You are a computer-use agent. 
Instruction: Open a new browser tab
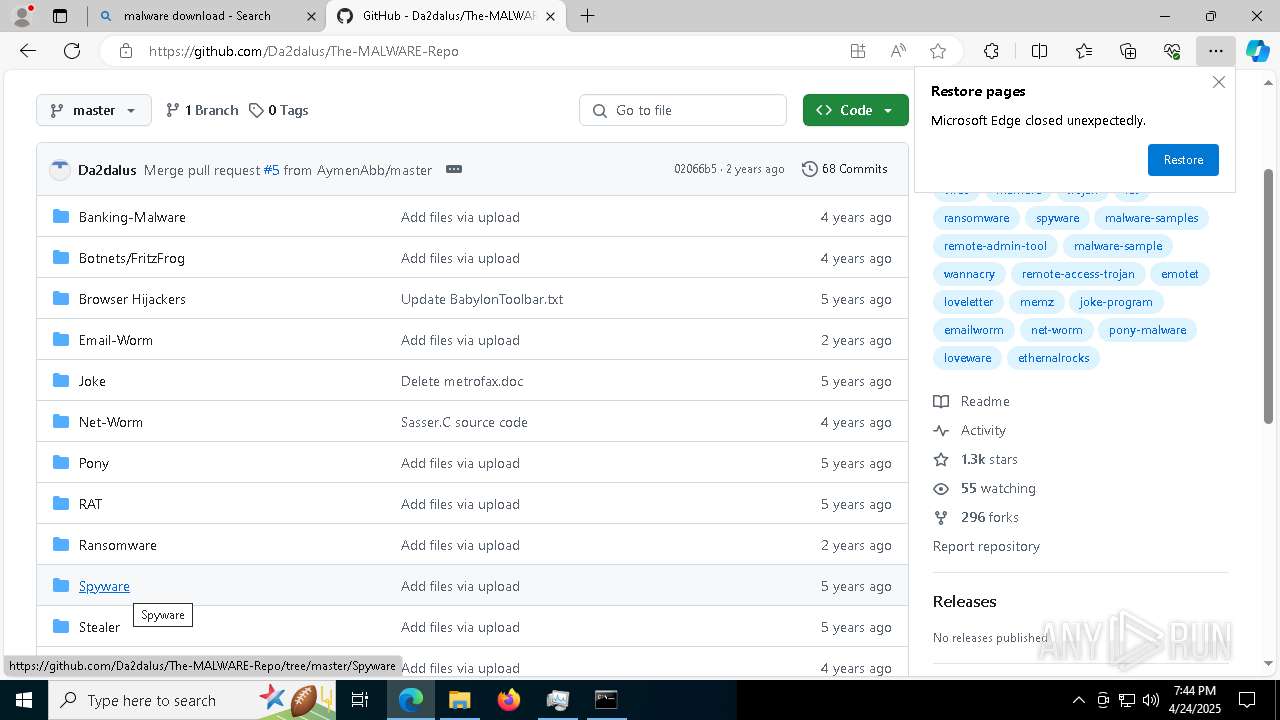coord(588,16)
